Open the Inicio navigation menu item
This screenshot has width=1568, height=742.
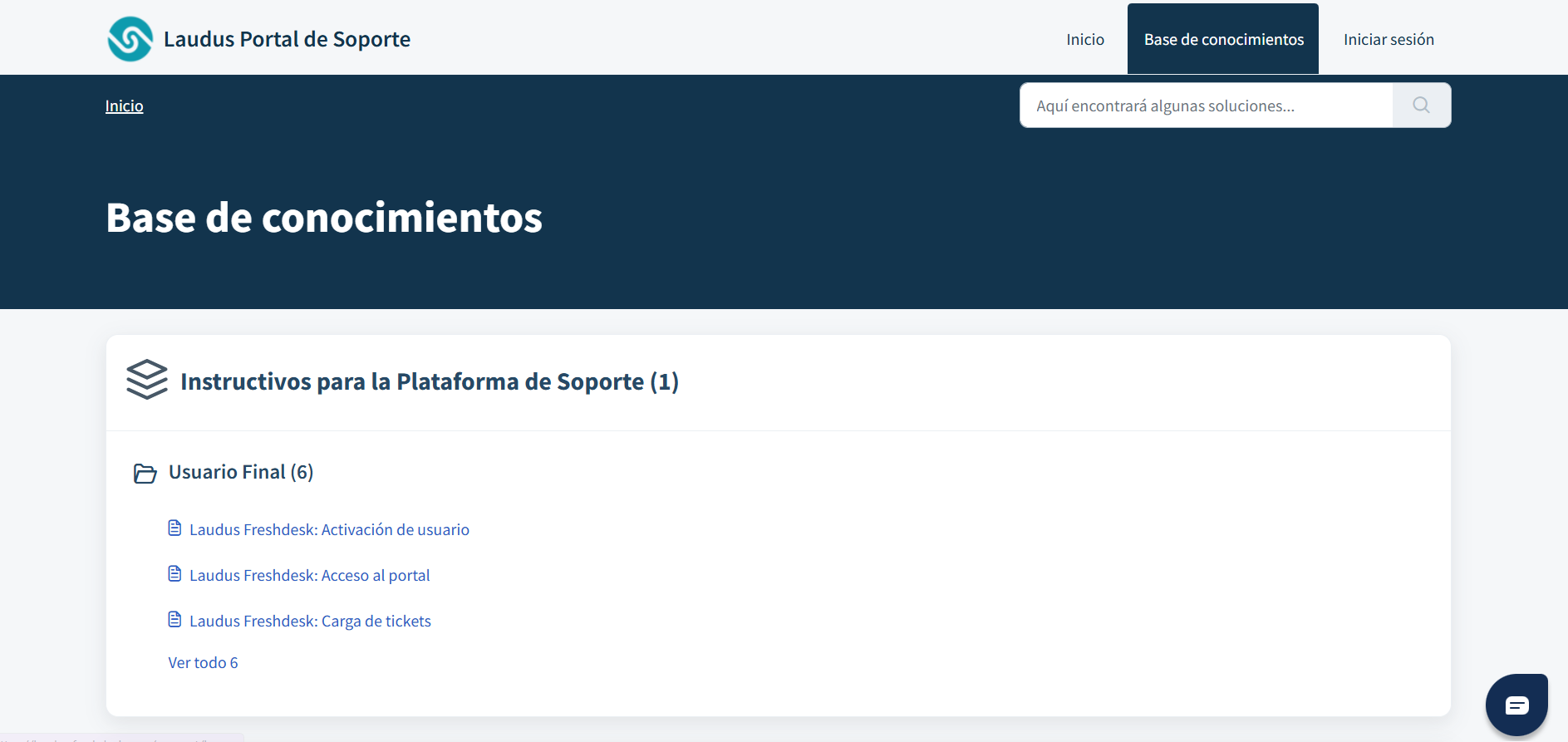(x=1085, y=39)
